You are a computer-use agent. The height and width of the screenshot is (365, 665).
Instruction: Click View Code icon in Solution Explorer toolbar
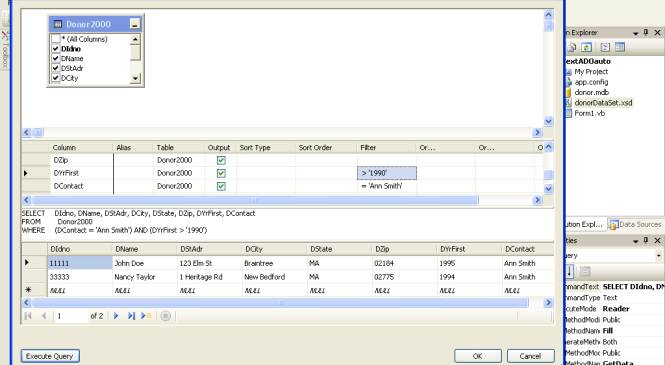[x=605, y=47]
